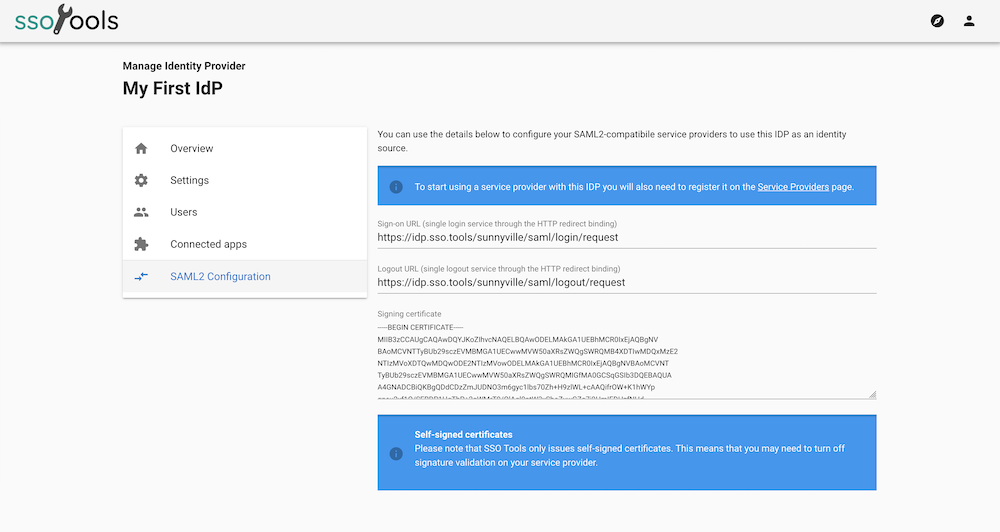1000x532 pixels.
Task: Select the Users label in sidebar
Action: [x=184, y=212]
